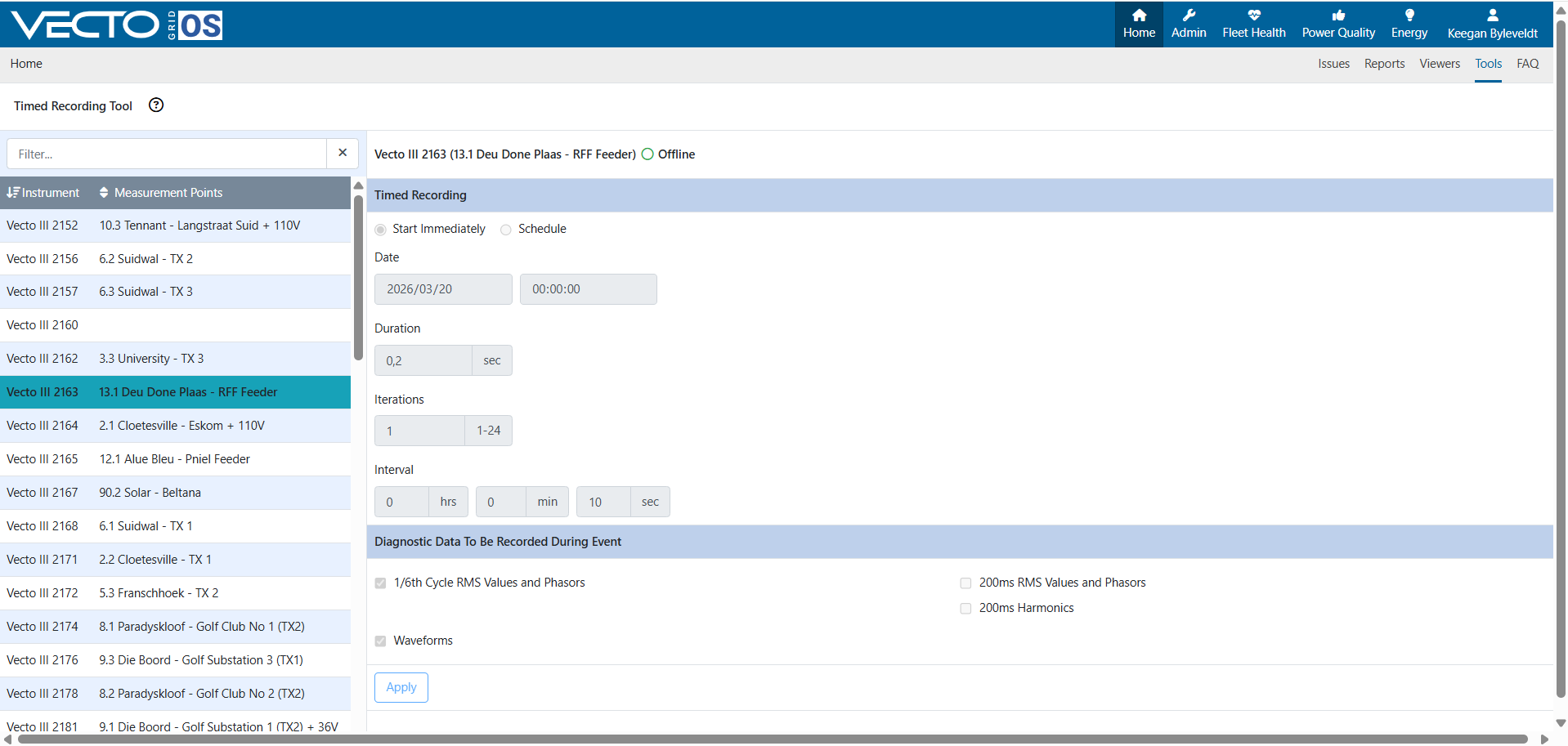Screen dimensions: 1568x746
Task: Click the Iterations input field
Action: 419,431
